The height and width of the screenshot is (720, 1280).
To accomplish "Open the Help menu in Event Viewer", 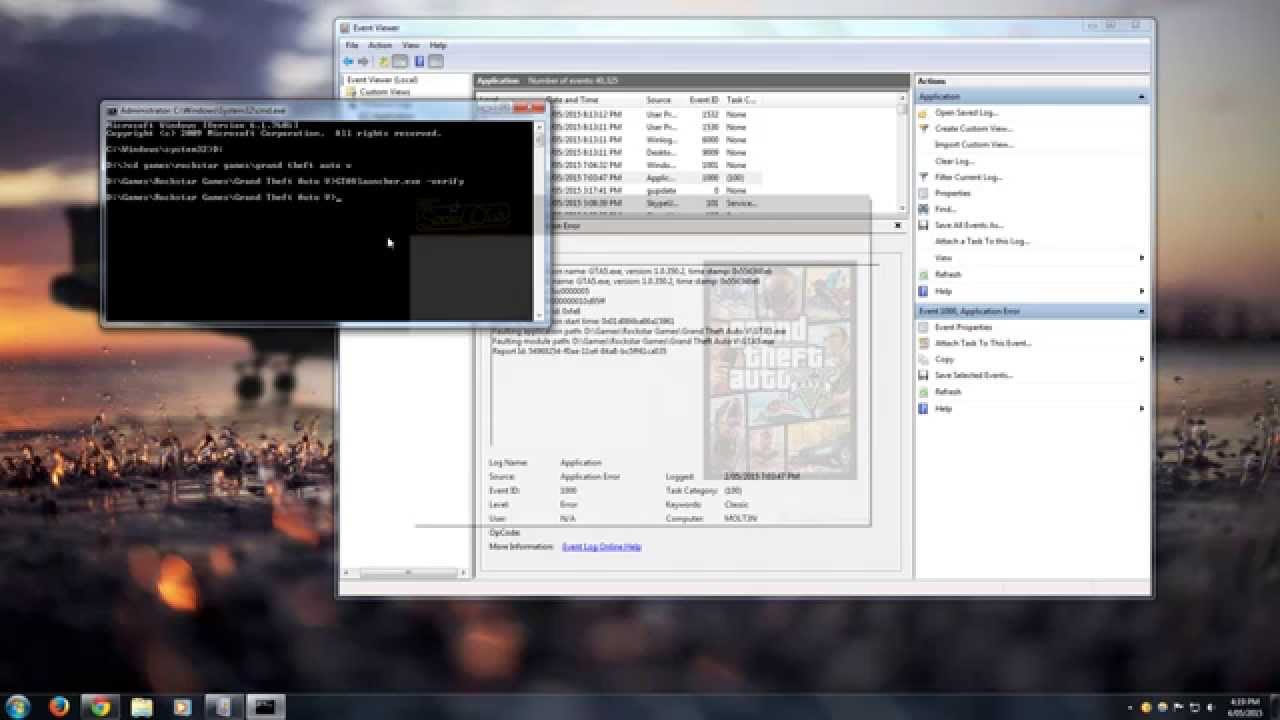I will (x=438, y=45).
